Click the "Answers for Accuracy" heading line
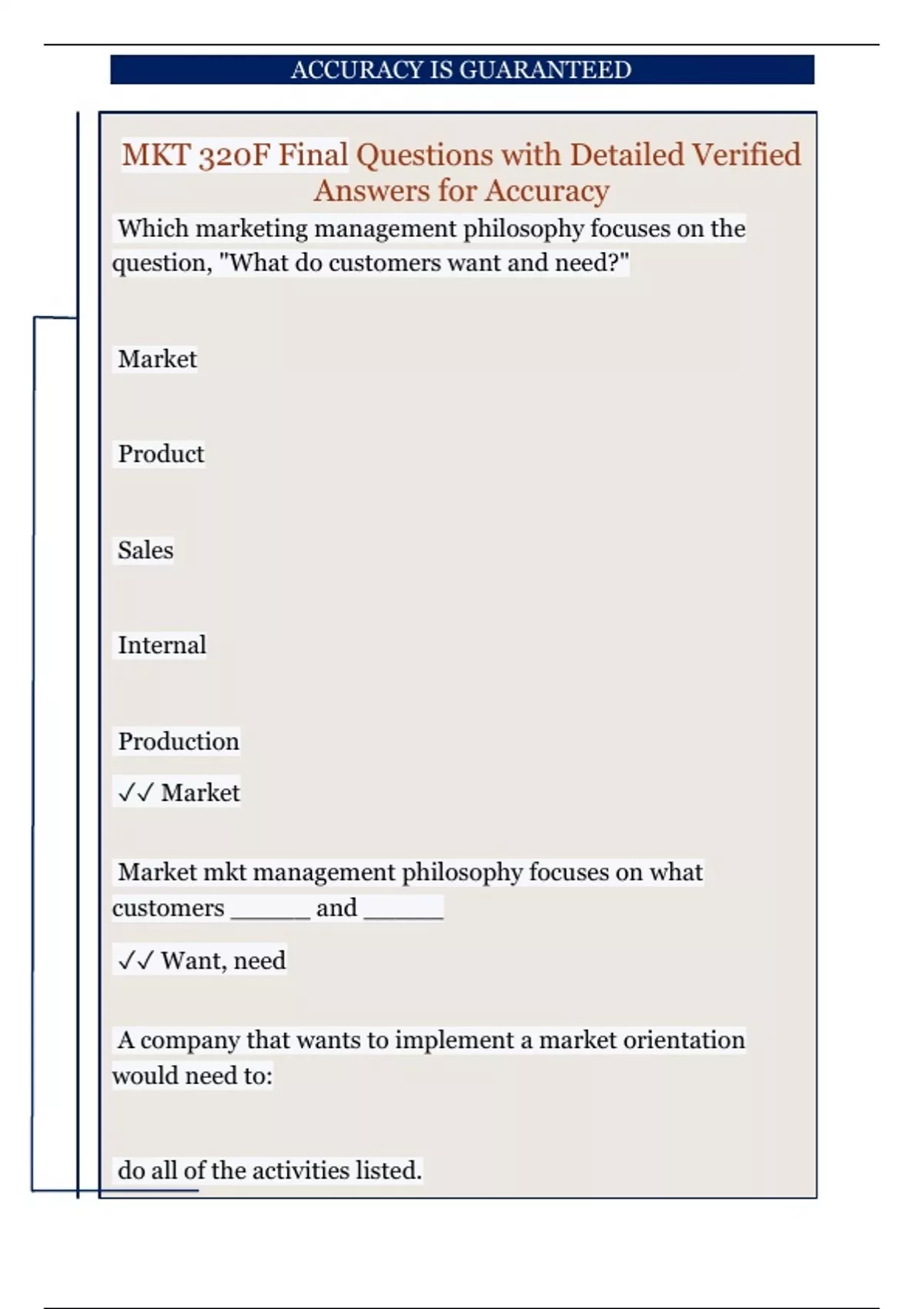Image resolution: width=924 pixels, height=1309 pixels. point(462,190)
